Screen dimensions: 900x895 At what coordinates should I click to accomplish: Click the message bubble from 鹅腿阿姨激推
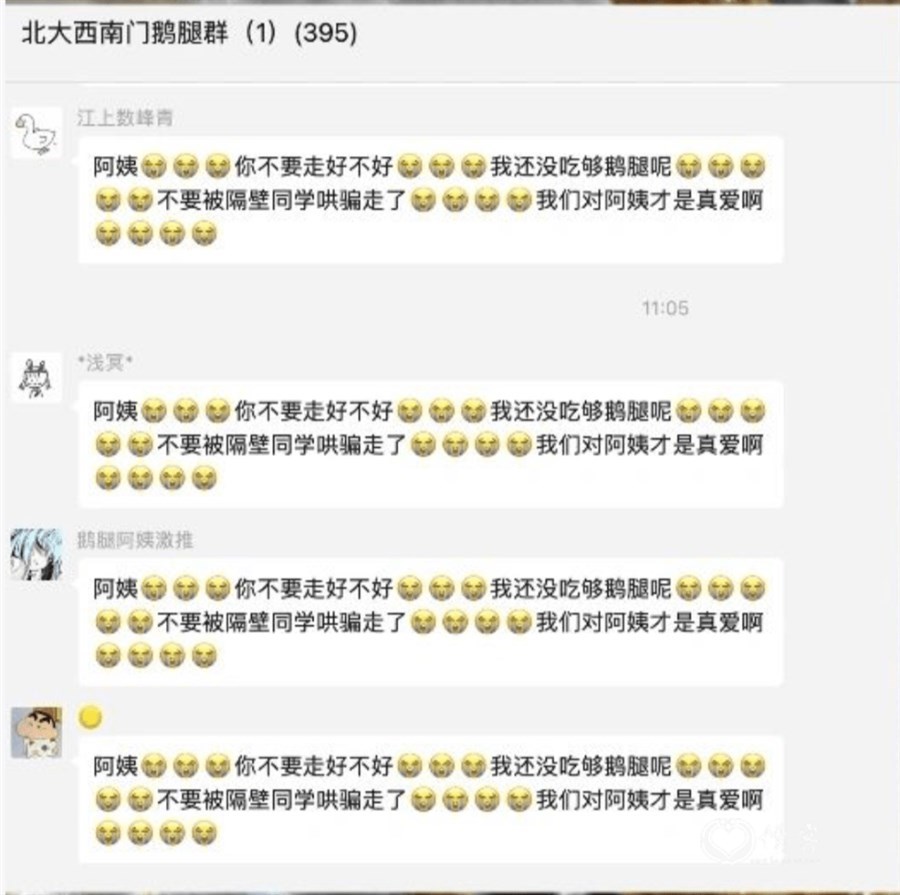[x=430, y=622]
